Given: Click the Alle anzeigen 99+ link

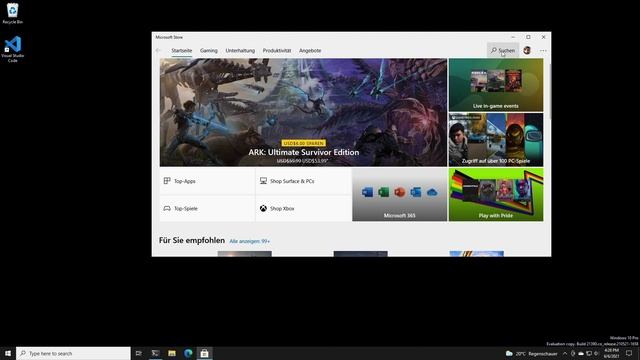Looking at the screenshot, I should [x=249, y=241].
